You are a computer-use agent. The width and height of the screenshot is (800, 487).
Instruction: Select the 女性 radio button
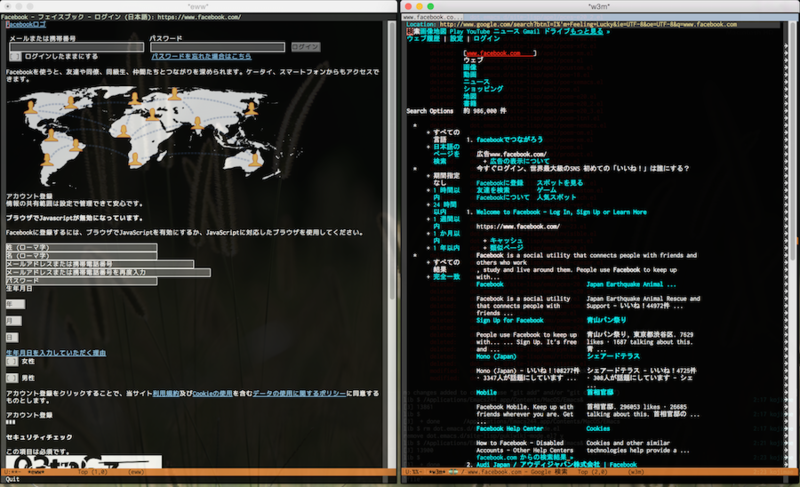(12, 362)
